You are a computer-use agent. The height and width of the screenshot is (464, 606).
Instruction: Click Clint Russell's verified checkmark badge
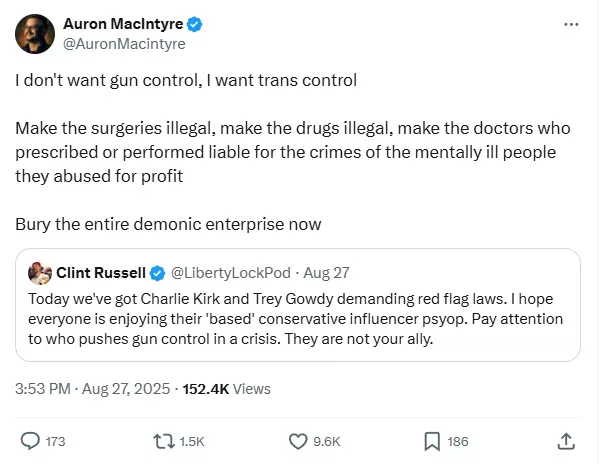tap(157, 273)
